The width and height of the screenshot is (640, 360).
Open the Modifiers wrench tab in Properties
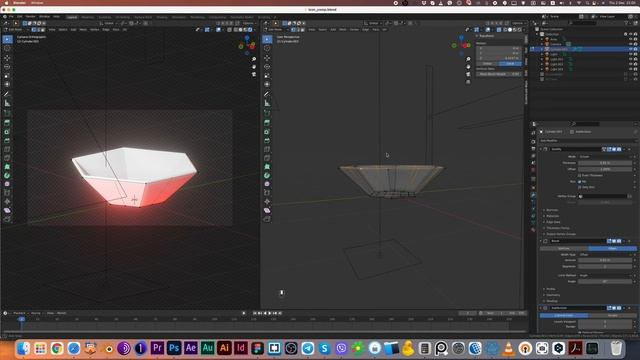(533, 196)
